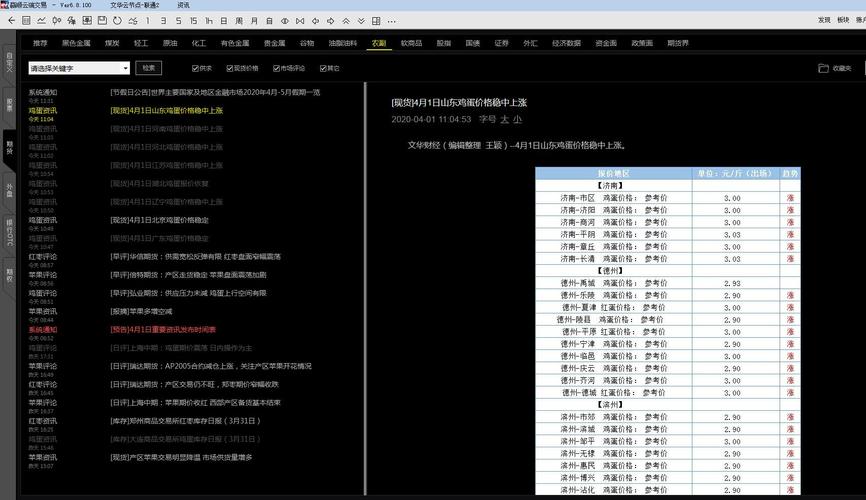
Task: Open the 资讯 title bar menu
Action: click(x=183, y=5)
